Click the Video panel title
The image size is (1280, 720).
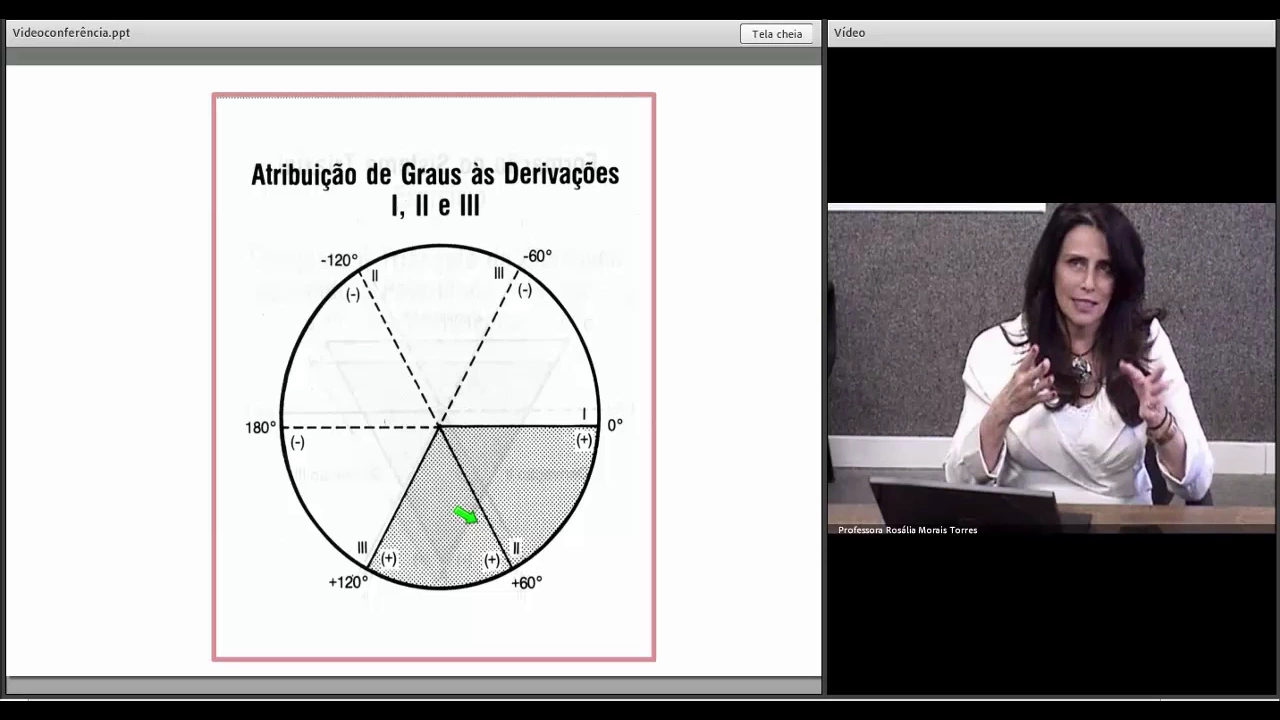point(849,33)
